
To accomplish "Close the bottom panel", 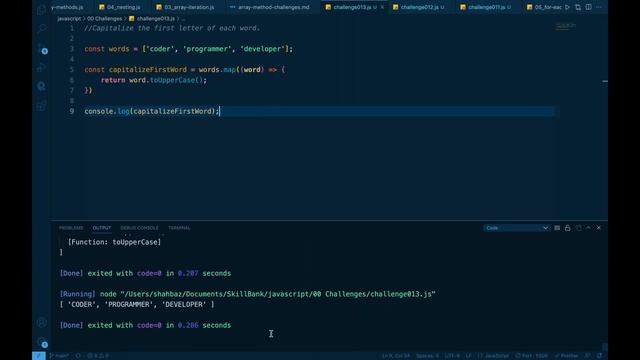I will (599, 228).
